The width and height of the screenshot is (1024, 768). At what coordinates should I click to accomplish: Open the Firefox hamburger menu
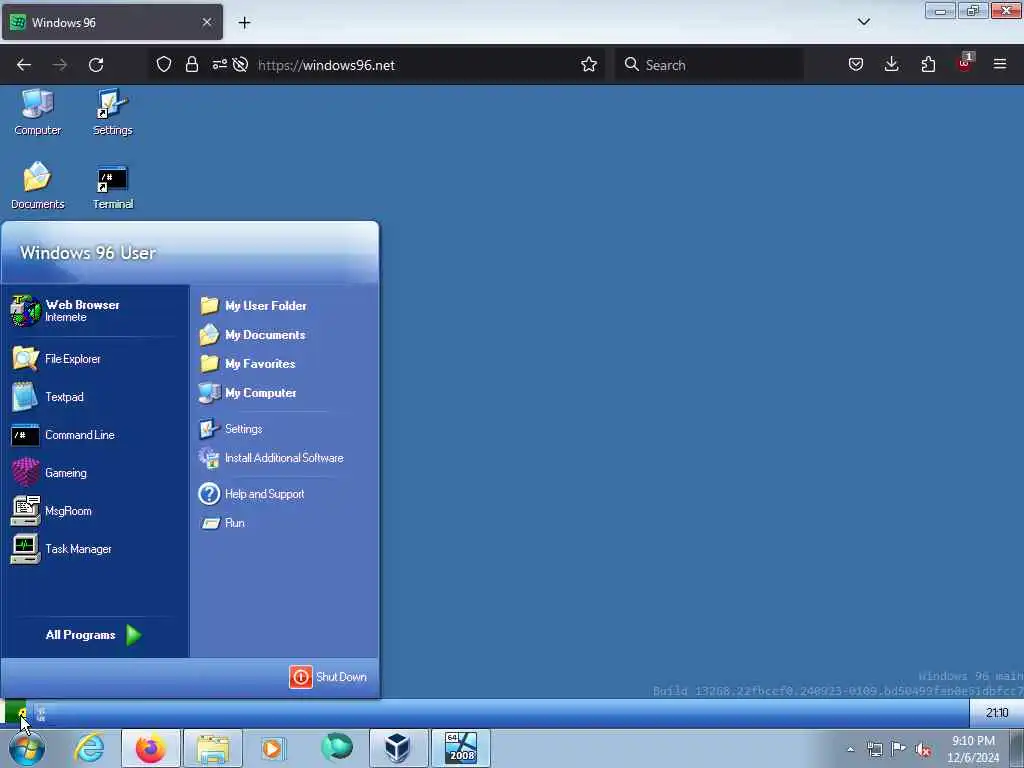click(1000, 65)
